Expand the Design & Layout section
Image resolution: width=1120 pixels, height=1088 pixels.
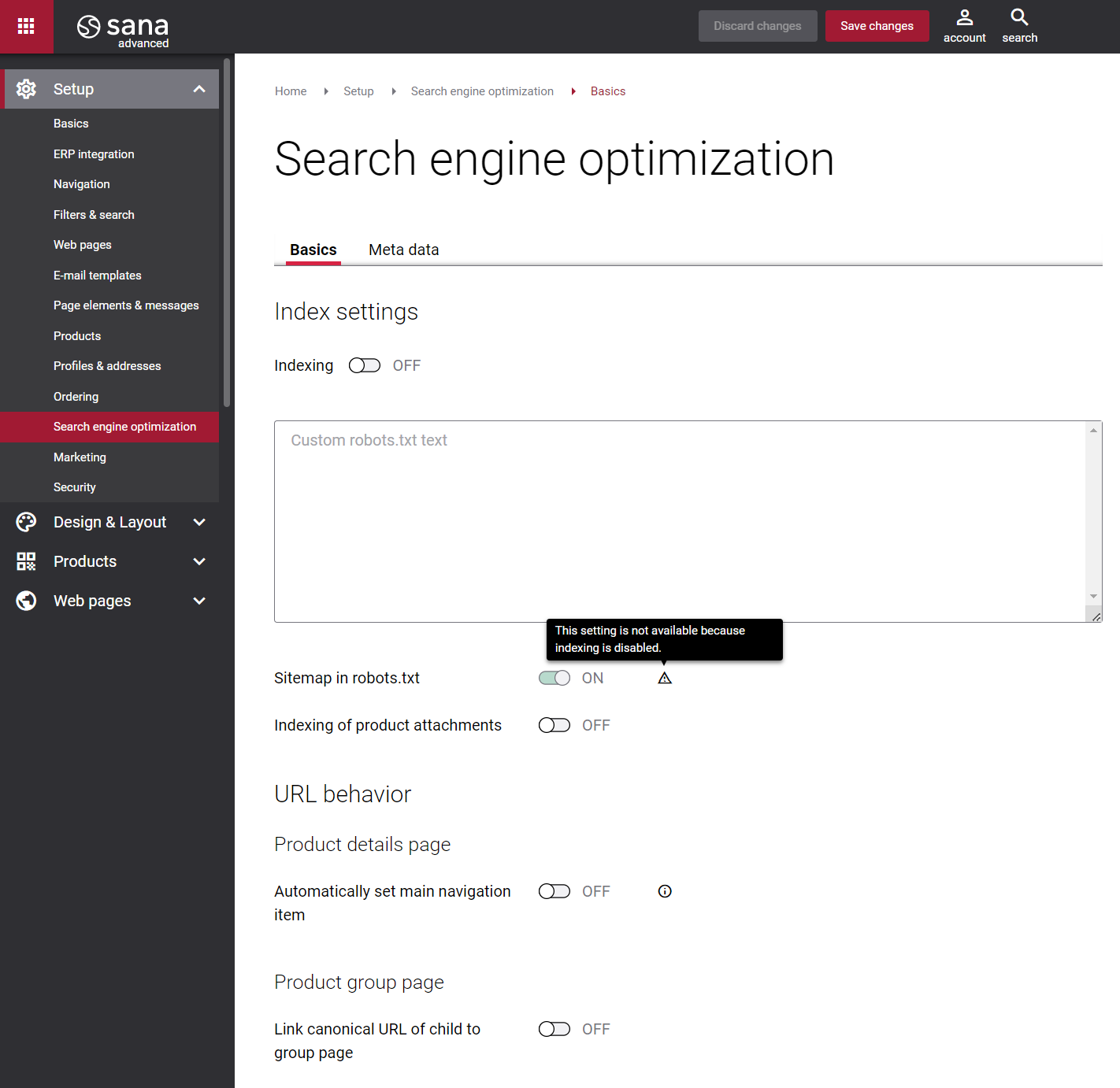point(199,522)
